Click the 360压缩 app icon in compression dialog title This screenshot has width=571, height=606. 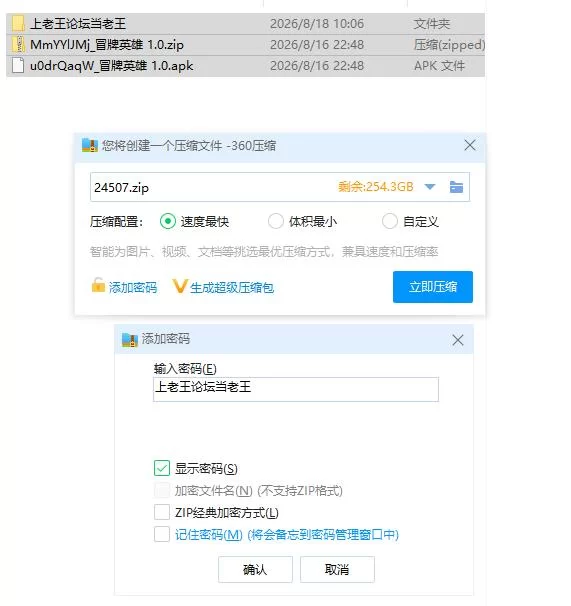tap(90, 146)
